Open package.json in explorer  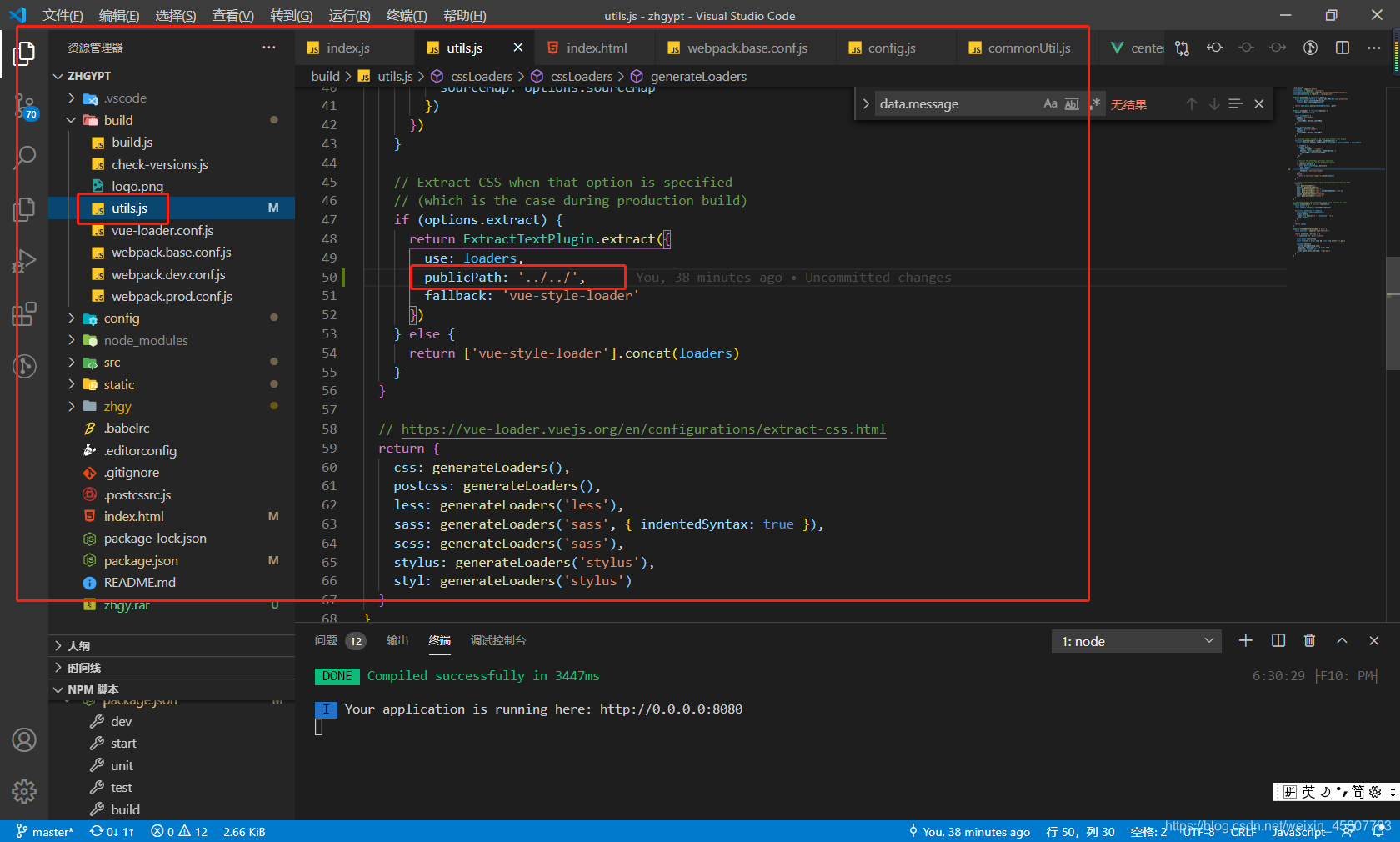coord(141,560)
